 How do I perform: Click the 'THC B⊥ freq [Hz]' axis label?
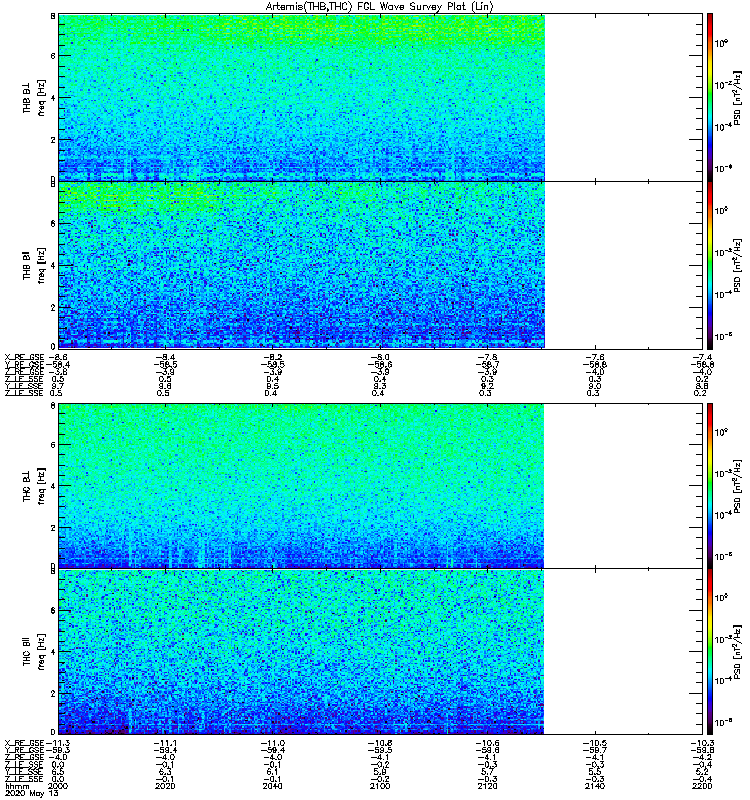34,486
